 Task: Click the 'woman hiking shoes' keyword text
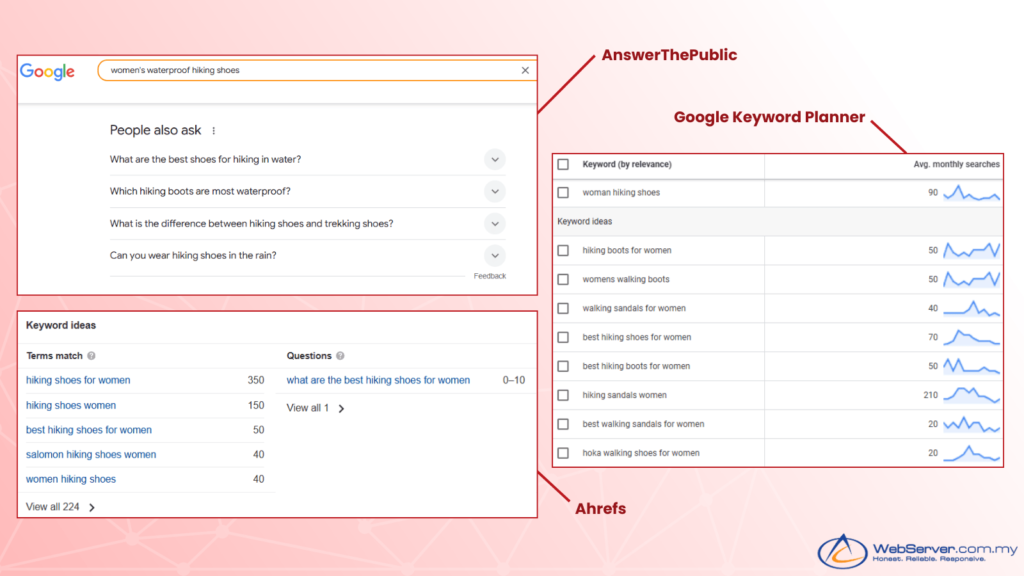621,193
